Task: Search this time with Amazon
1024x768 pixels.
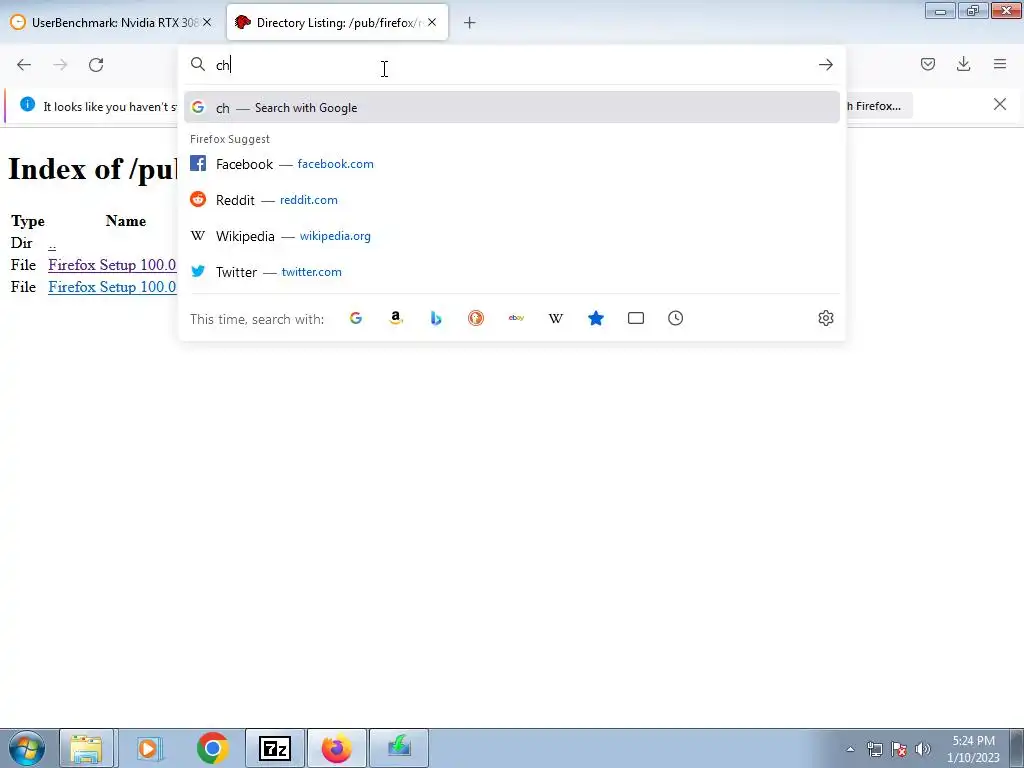Action: click(x=396, y=318)
